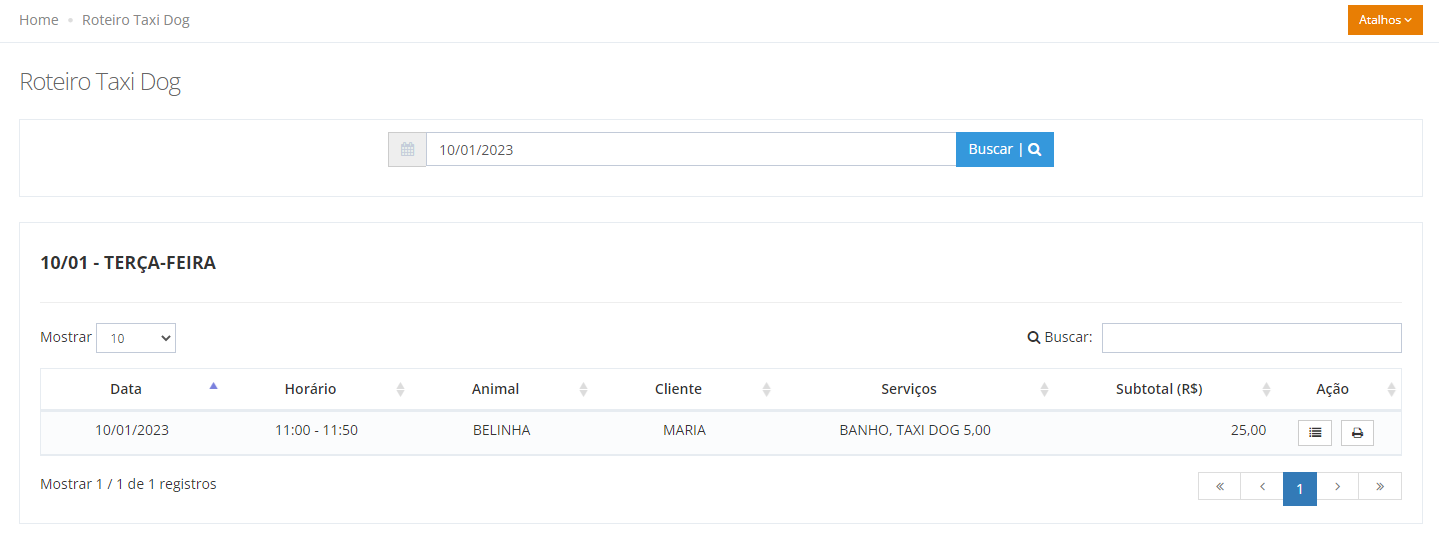This screenshot has height=540, width=1439.
Task: Go to first page with double-left arrow
Action: click(x=1220, y=486)
